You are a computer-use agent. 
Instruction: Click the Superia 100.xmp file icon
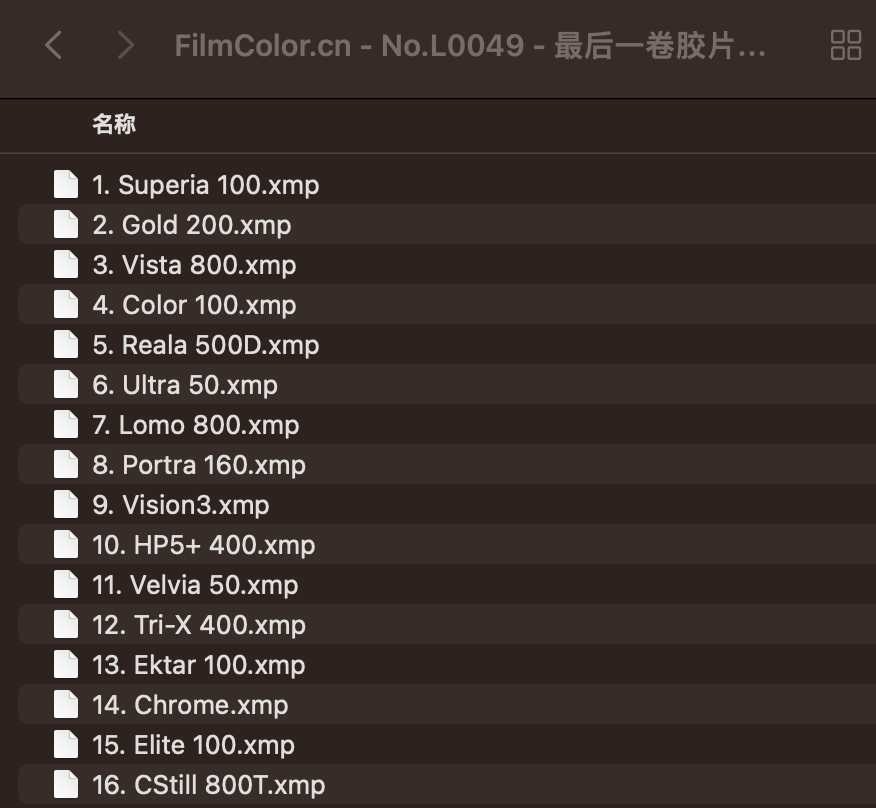tap(66, 185)
